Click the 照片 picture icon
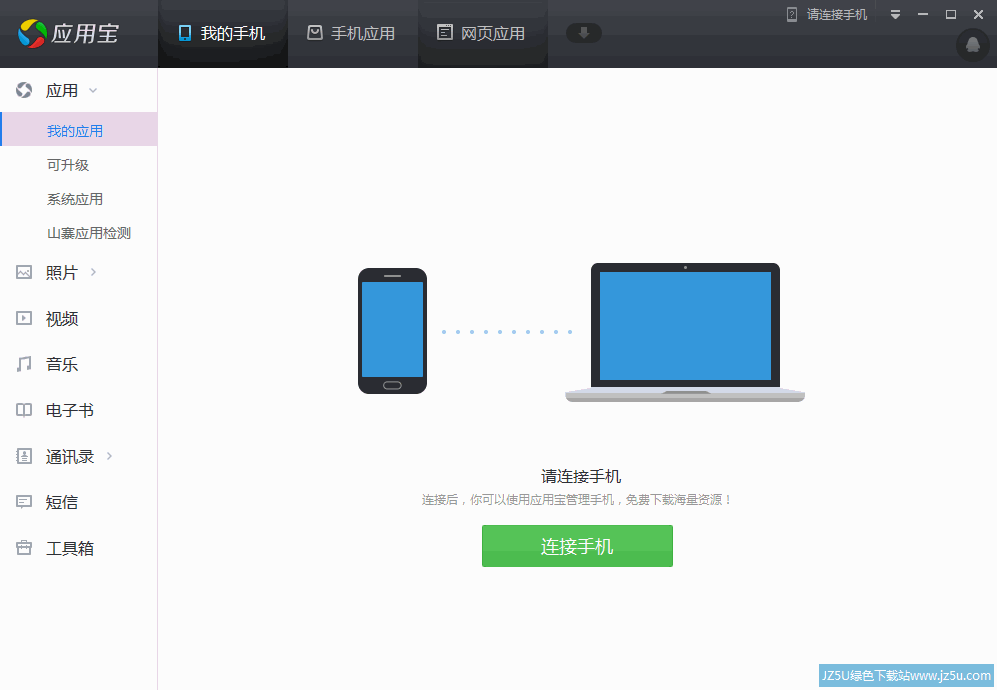Screen dimensions: 997x690 [x=24, y=272]
